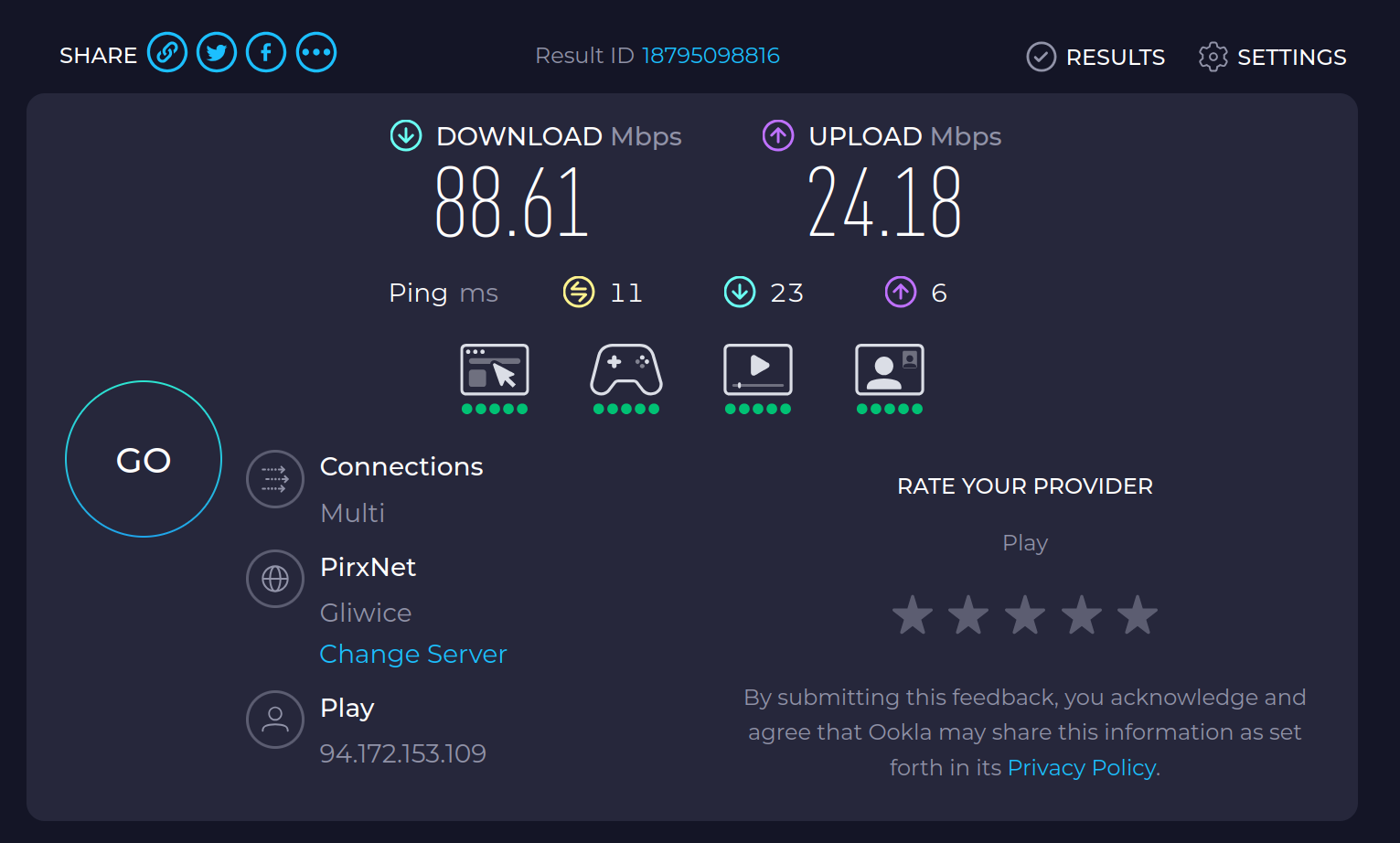Click the Multi connections value
Screen dimensions: 1400x843
coord(353,513)
